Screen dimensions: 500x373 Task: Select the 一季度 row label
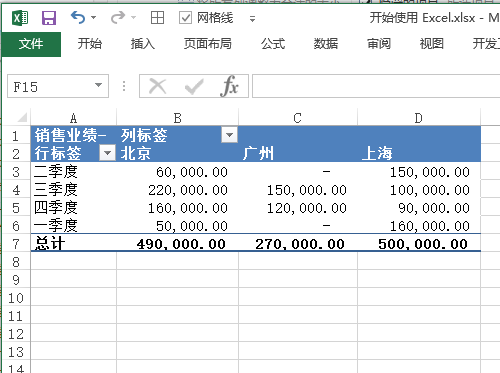(x=74, y=226)
